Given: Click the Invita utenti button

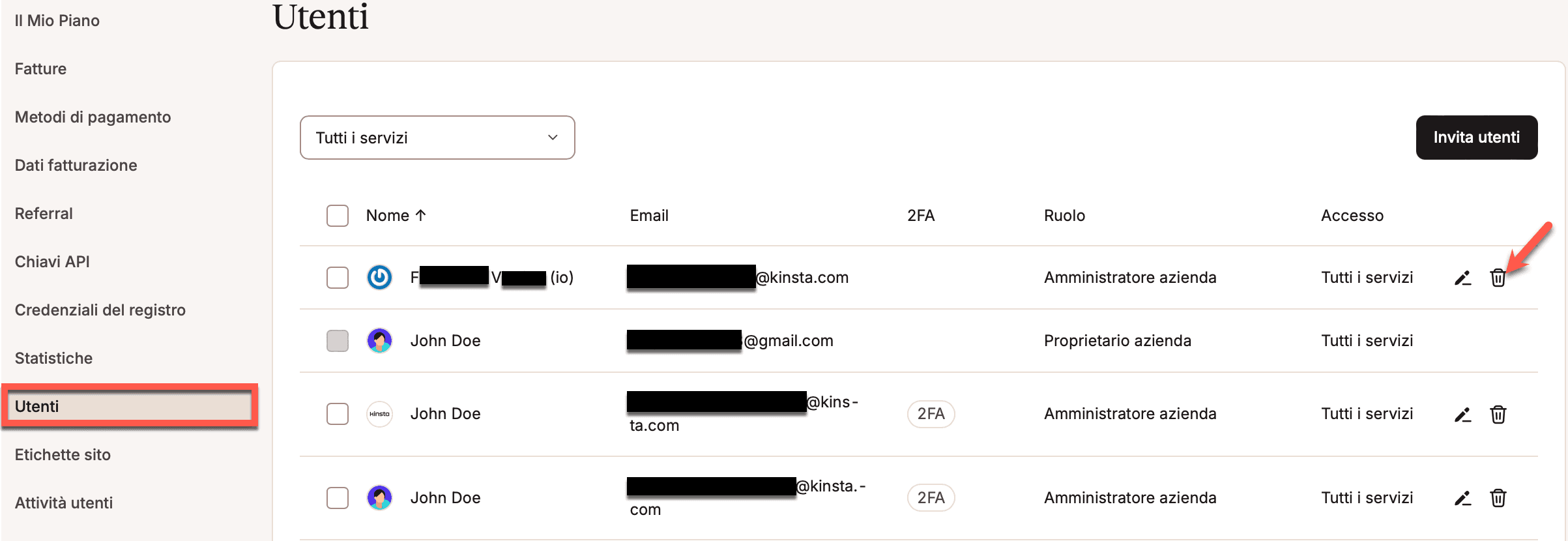Looking at the screenshot, I should (1476, 138).
